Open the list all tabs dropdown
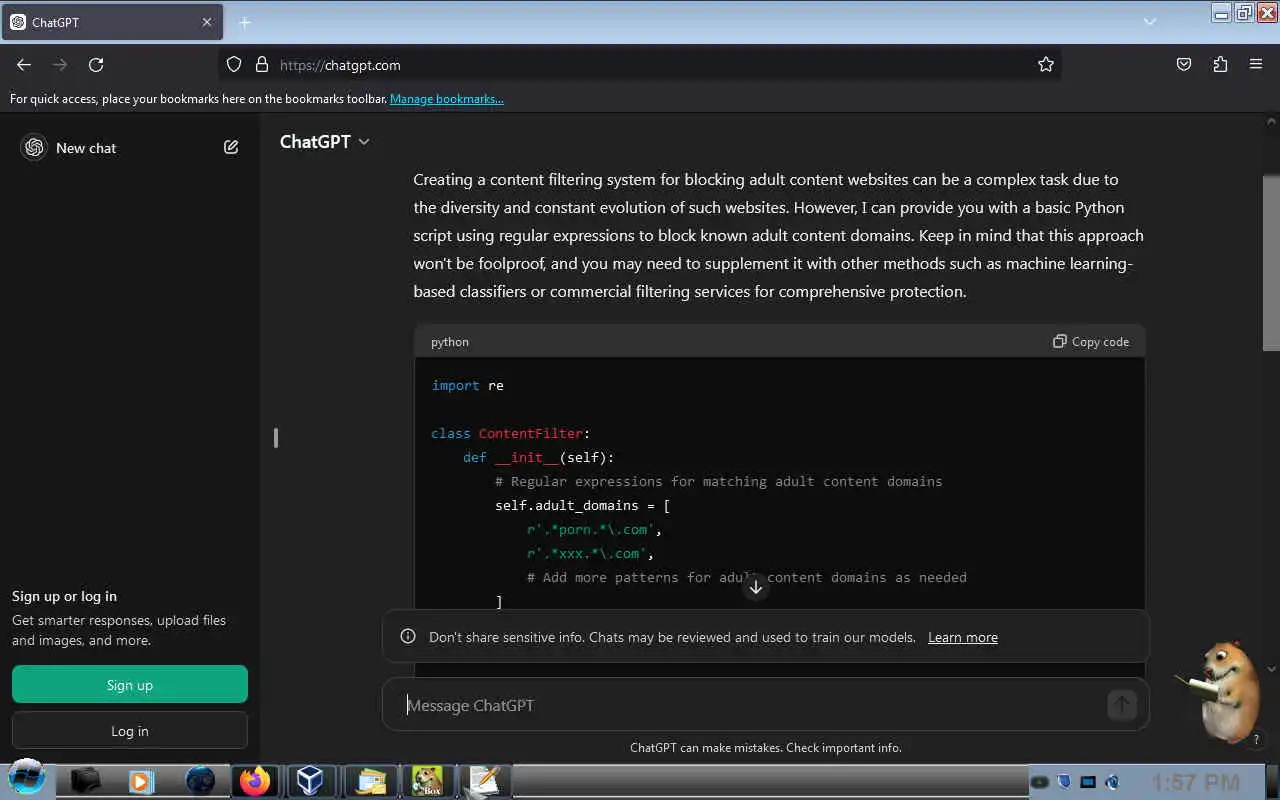Viewport: 1280px width, 800px height. (1150, 22)
